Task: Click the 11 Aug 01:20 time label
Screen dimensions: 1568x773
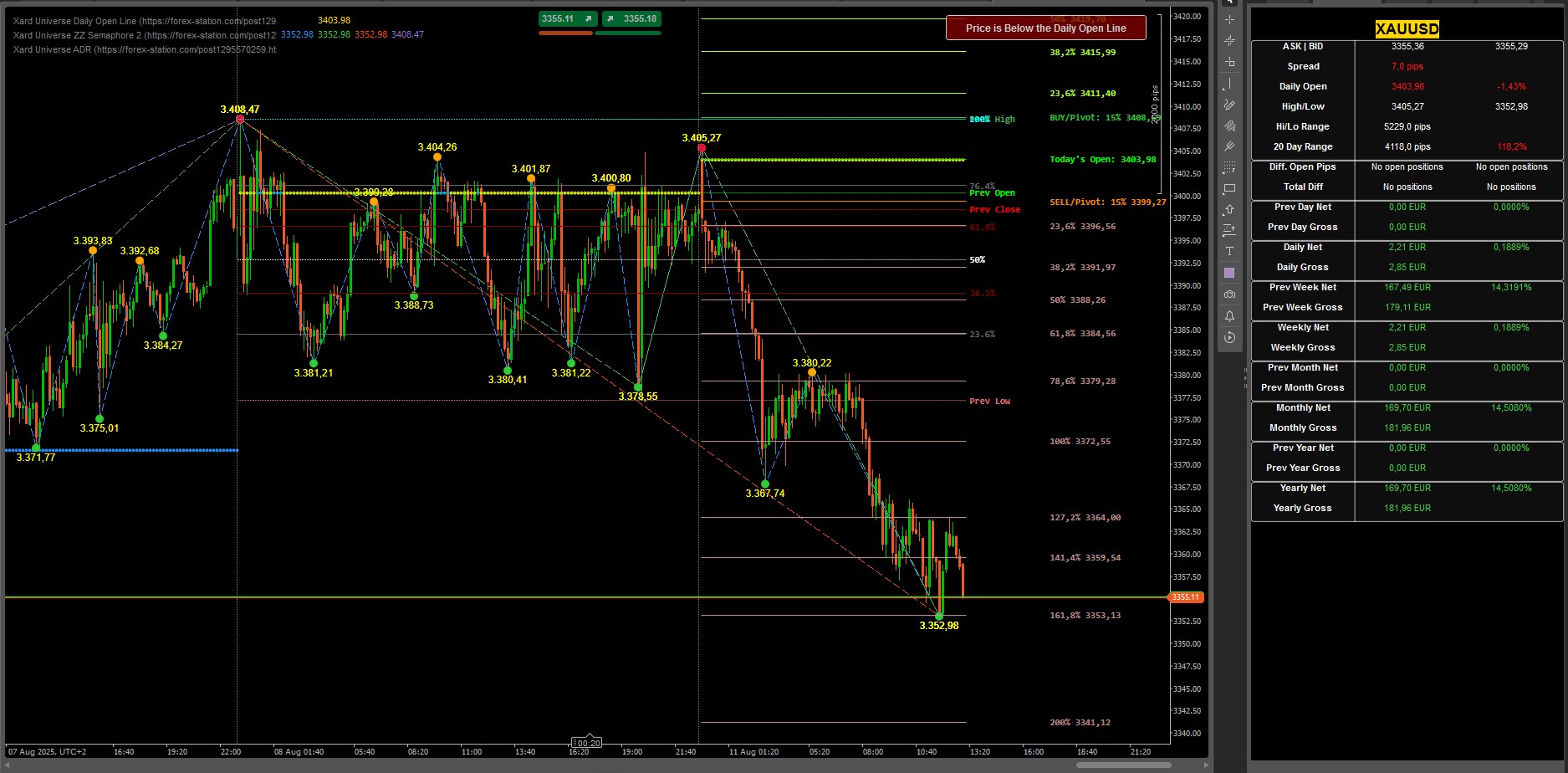Action: pos(753,751)
